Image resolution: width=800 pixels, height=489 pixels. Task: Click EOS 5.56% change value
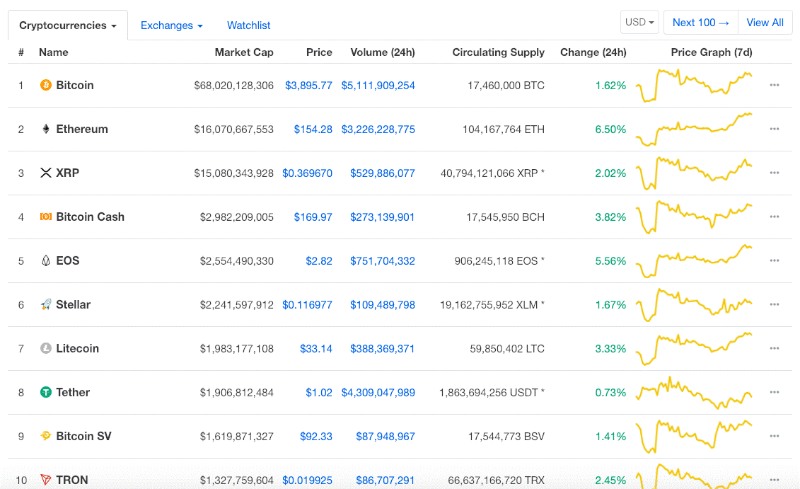point(610,261)
